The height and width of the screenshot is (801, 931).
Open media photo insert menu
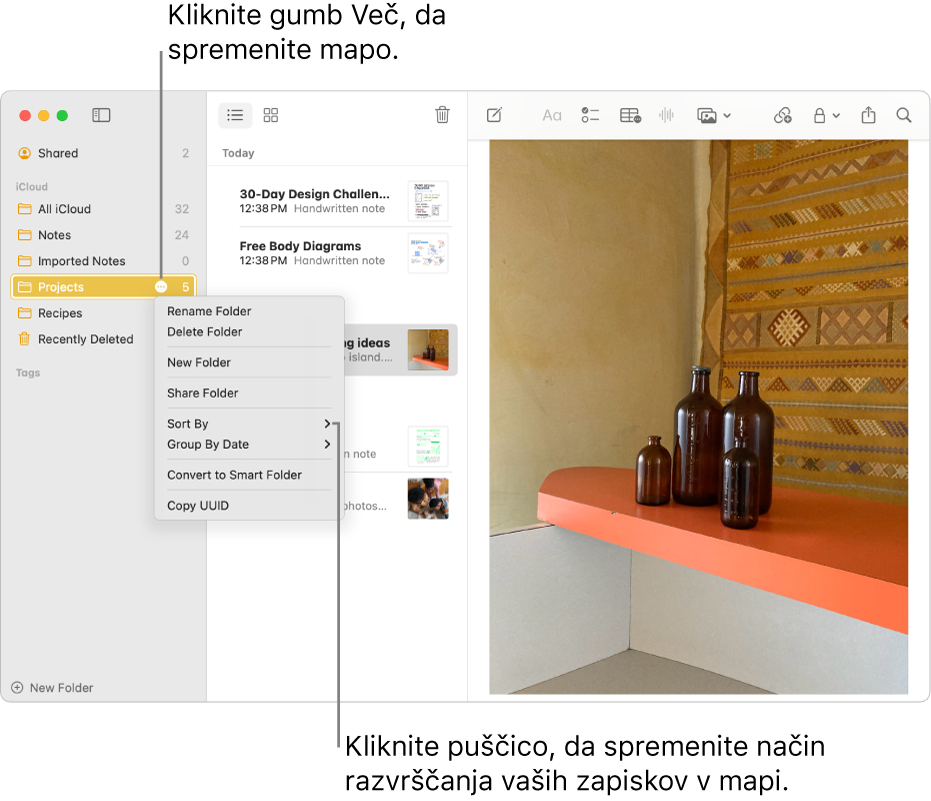(713, 115)
